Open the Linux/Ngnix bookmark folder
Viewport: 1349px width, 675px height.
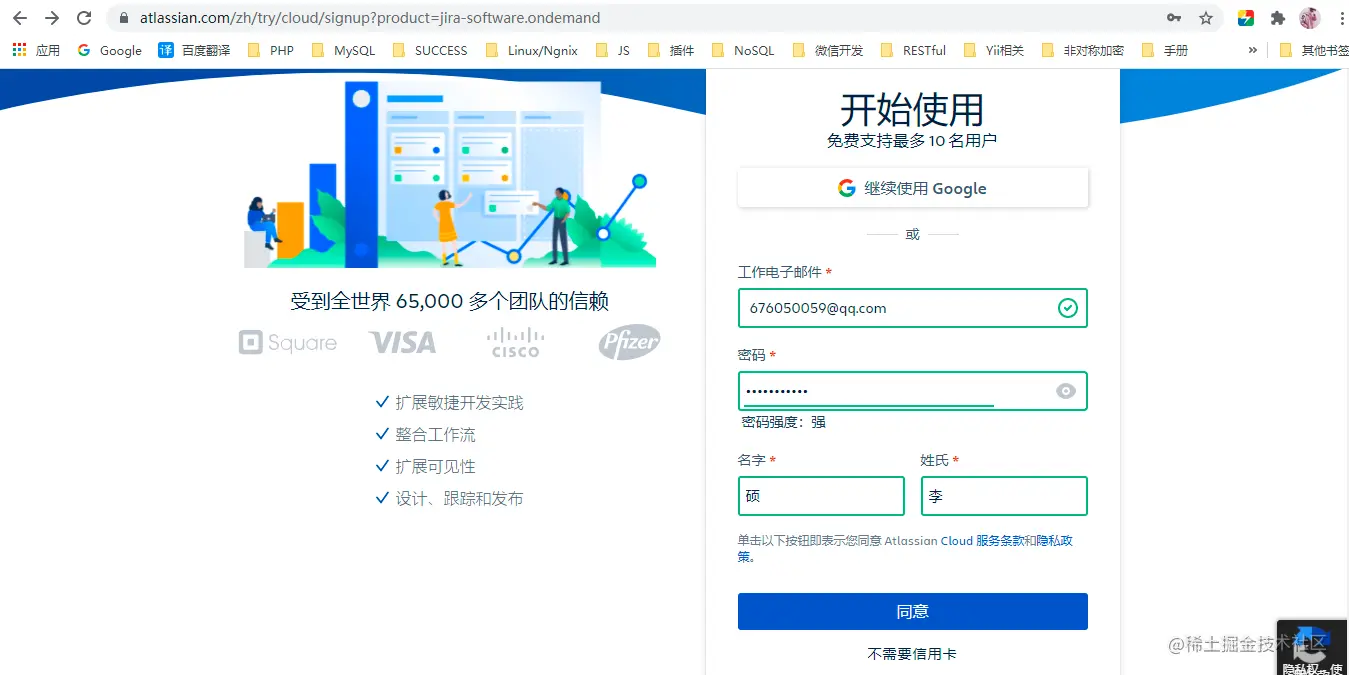531,50
